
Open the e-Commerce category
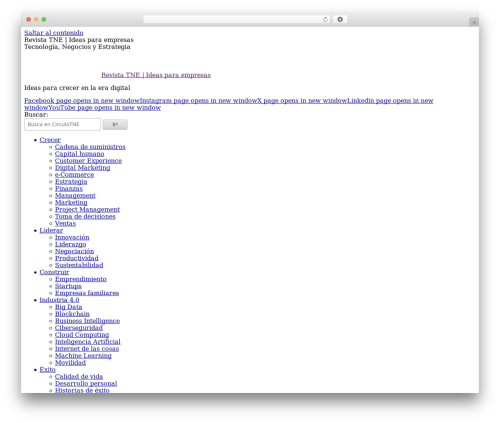click(74, 175)
